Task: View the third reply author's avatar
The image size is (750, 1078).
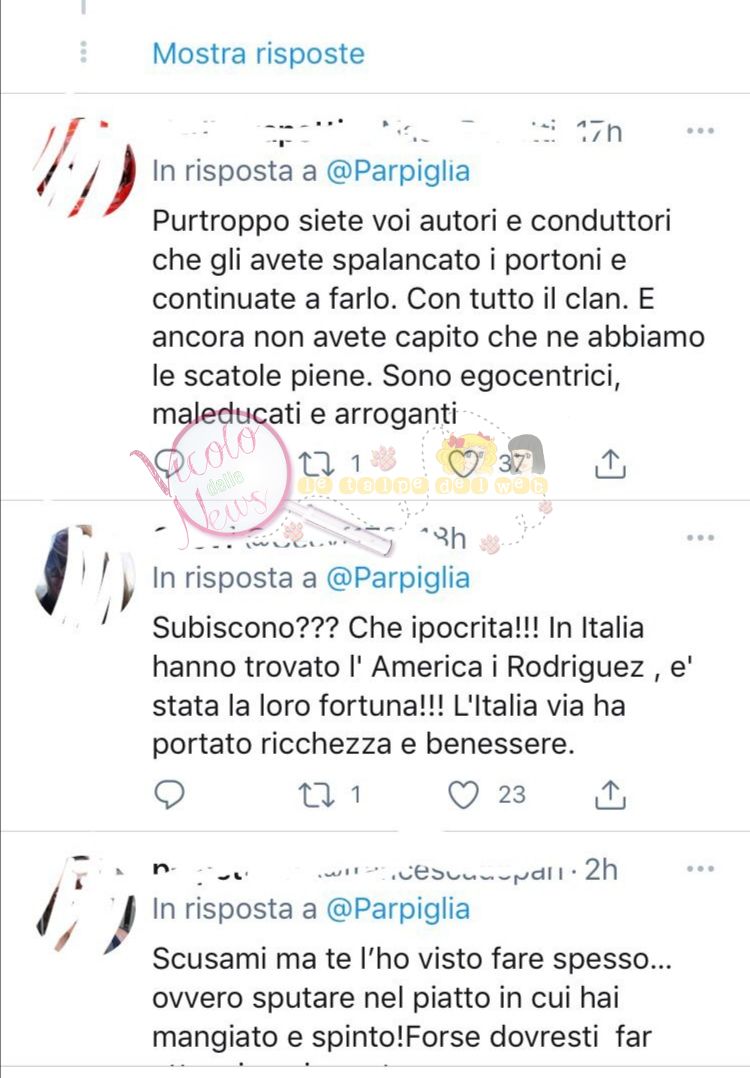Action: 85,905
